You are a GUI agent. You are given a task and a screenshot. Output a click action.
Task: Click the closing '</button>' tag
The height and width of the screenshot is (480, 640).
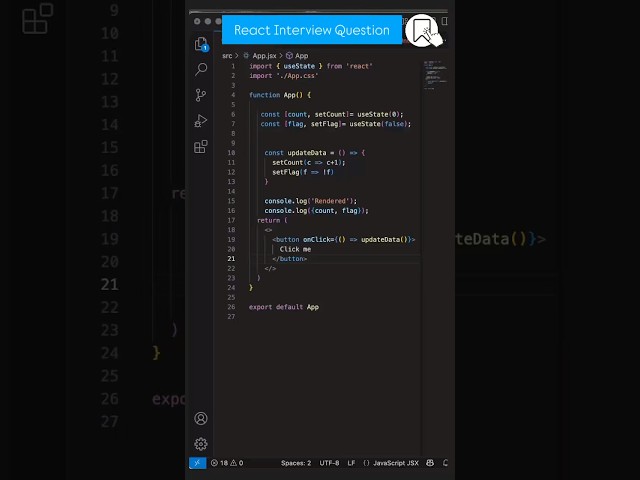tap(289, 259)
